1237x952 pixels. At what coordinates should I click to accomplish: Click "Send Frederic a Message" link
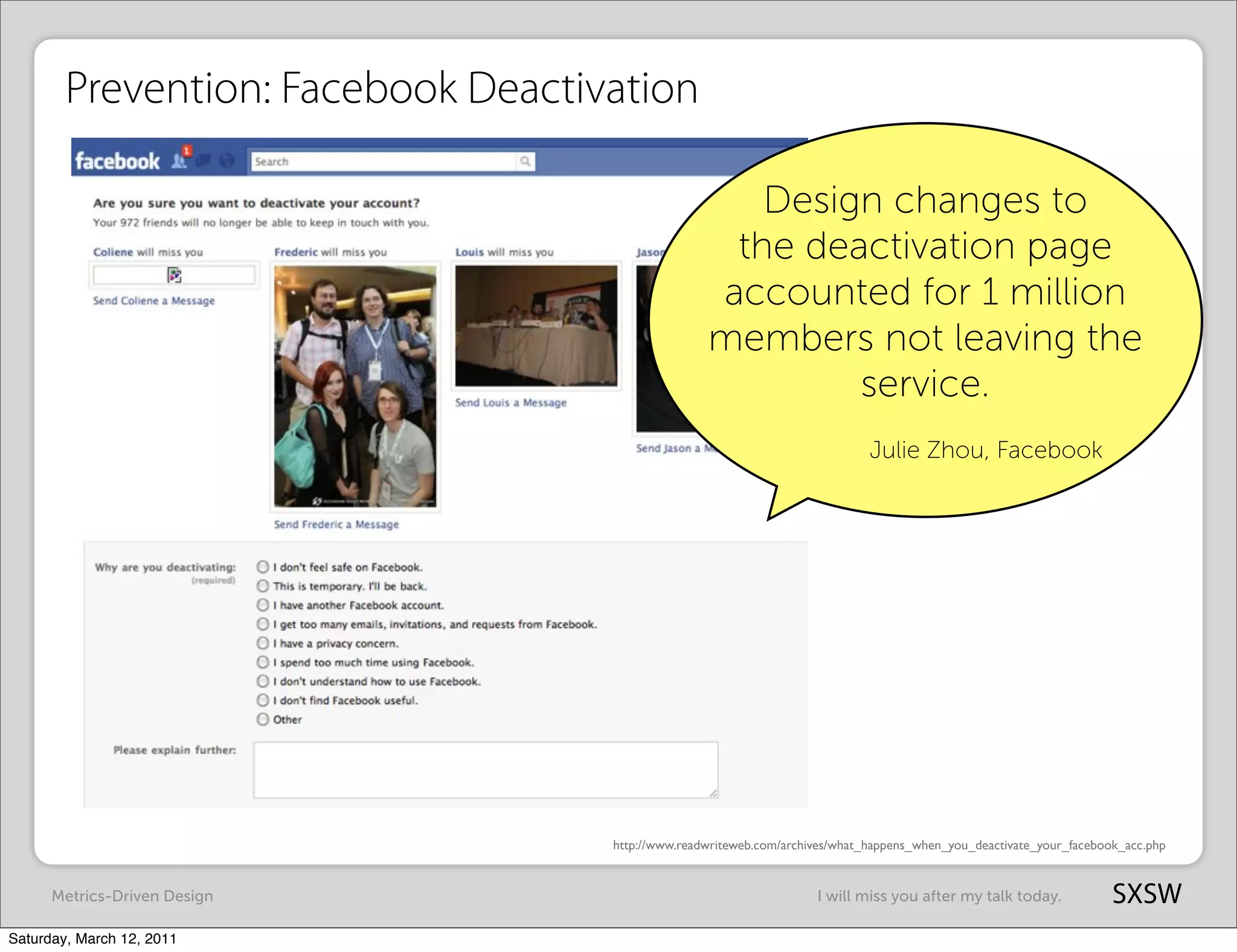(x=336, y=524)
